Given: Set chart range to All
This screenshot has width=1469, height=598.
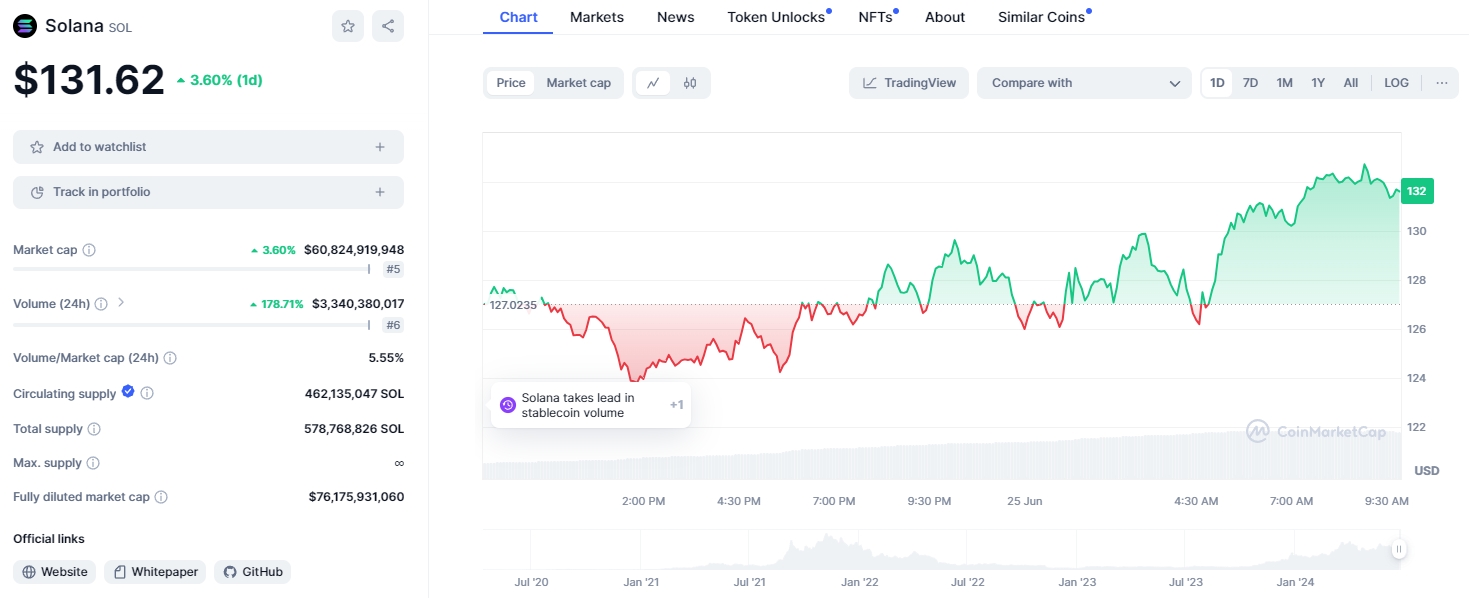Looking at the screenshot, I should coord(1351,83).
